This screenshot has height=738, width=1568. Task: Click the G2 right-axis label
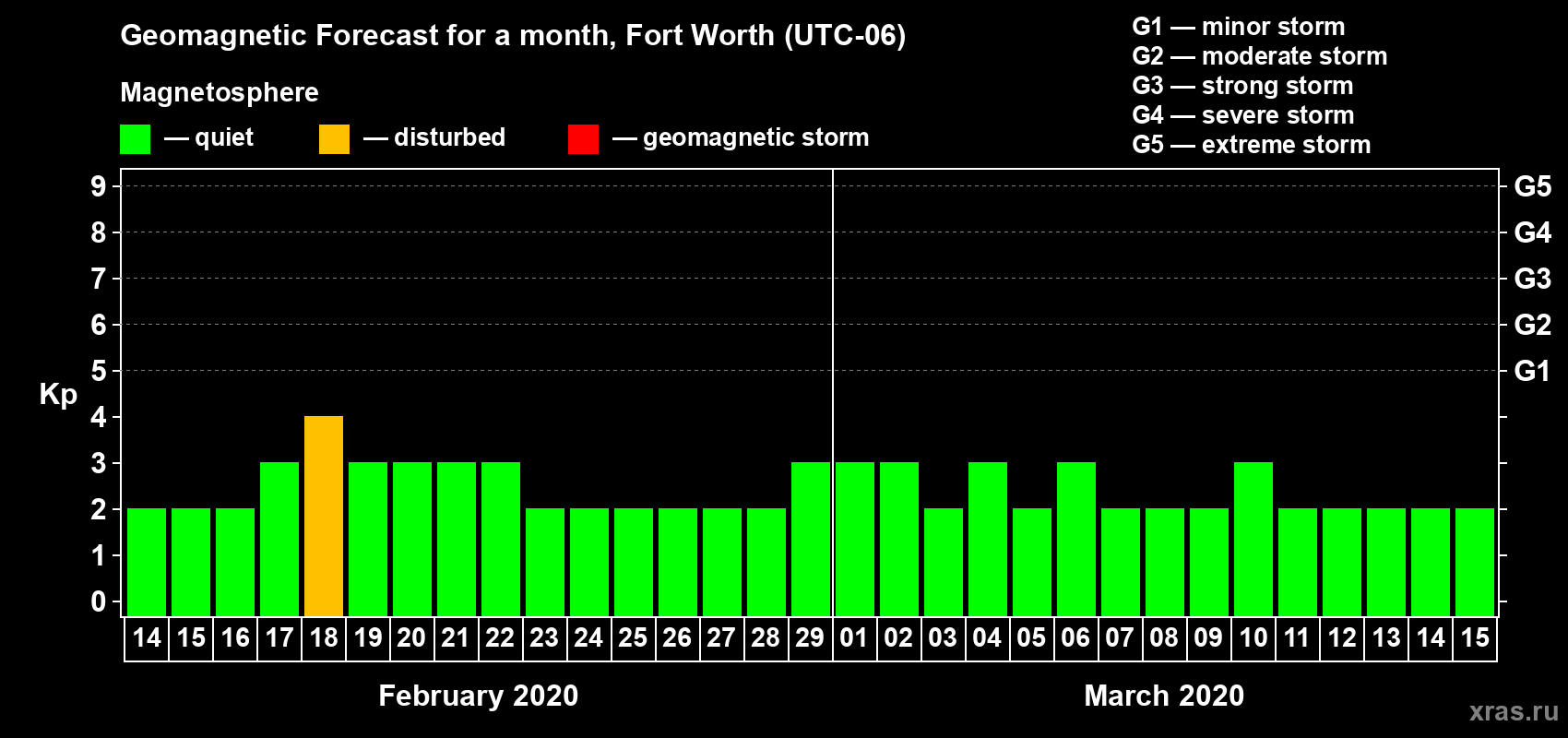[1533, 325]
